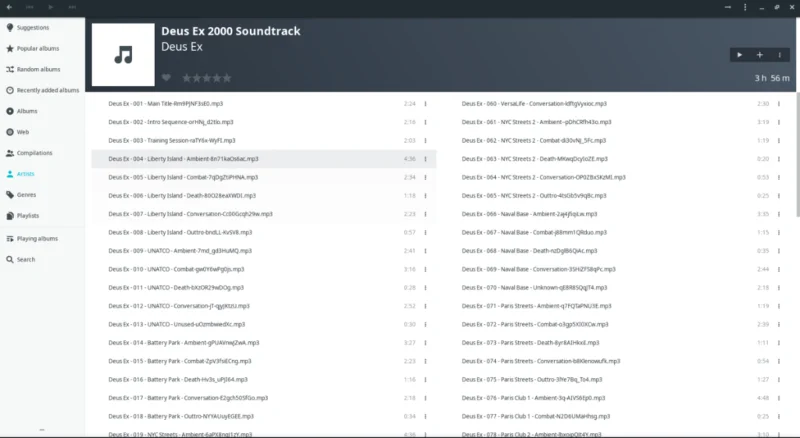Open menu for track 014 Battery Park Ambient

tap(425, 343)
